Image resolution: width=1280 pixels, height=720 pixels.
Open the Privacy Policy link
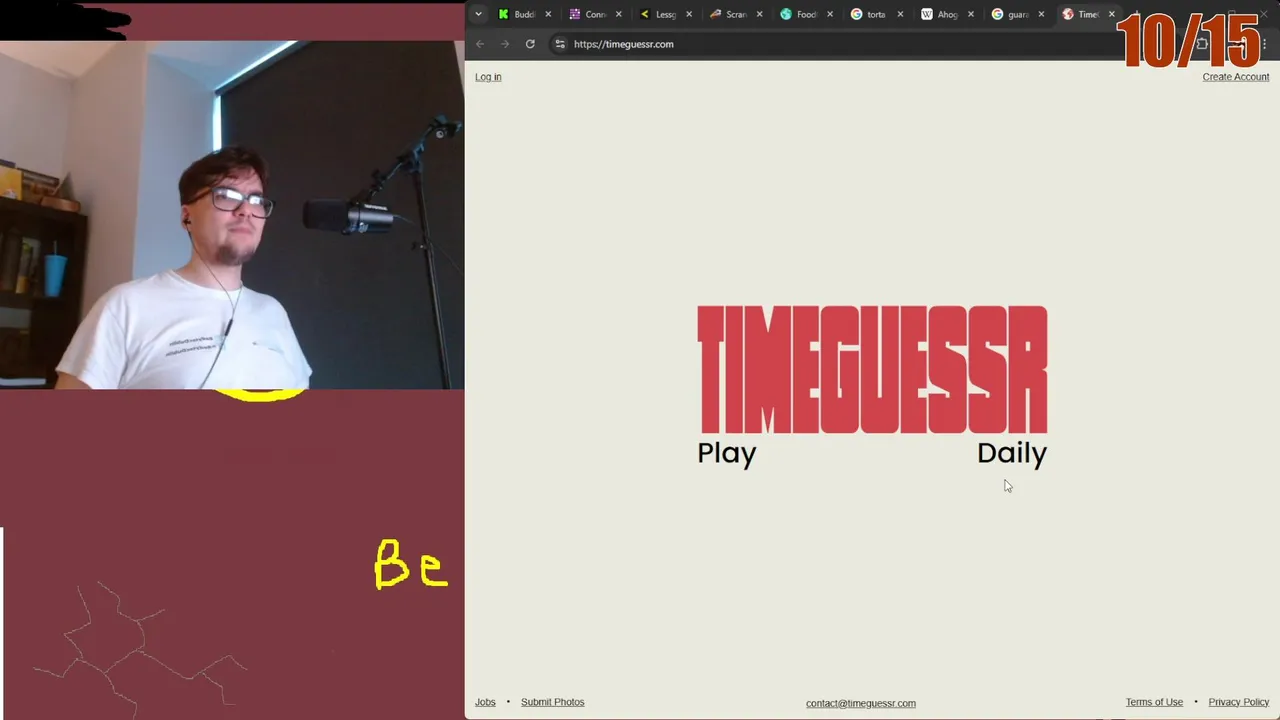[x=1238, y=702]
